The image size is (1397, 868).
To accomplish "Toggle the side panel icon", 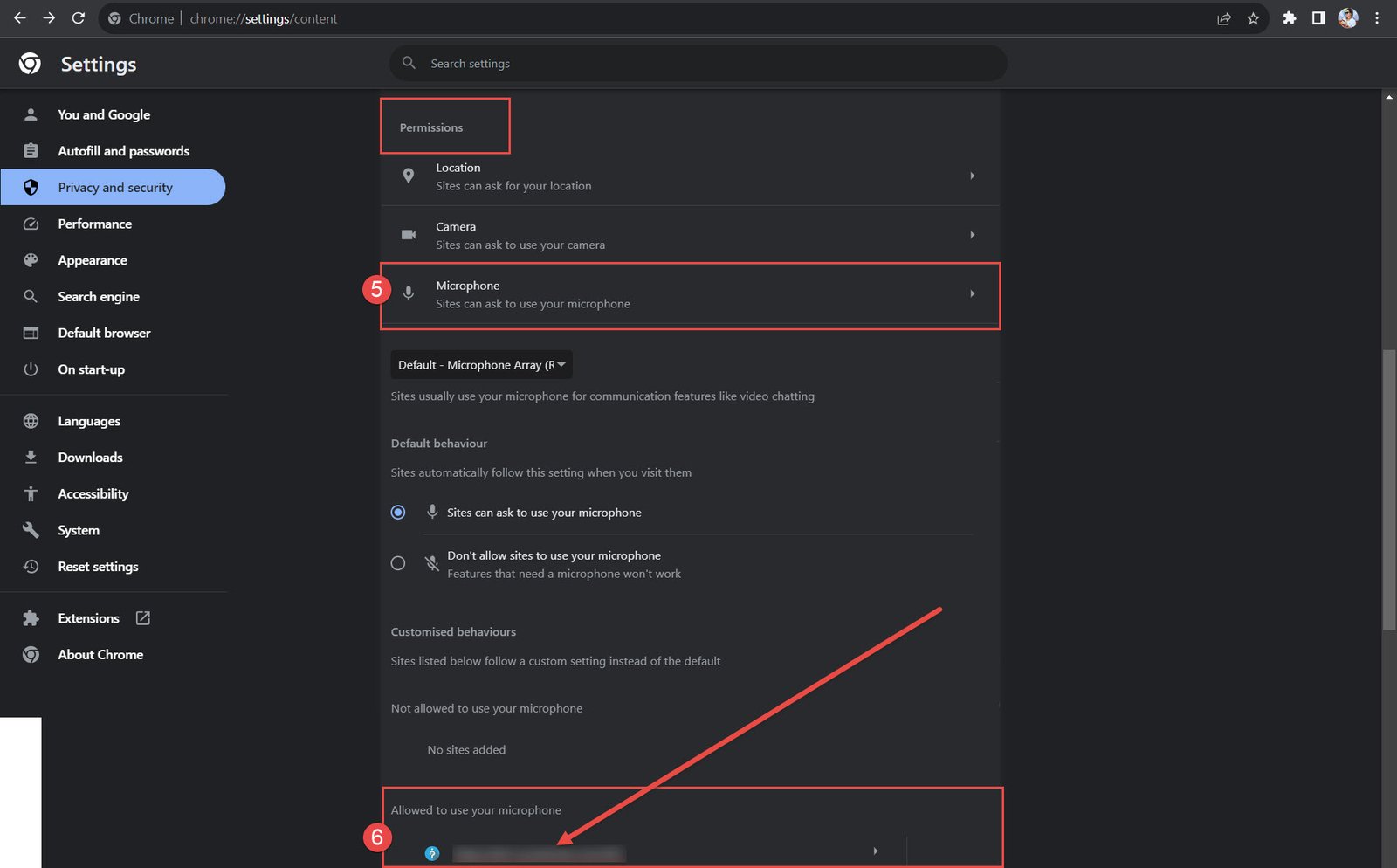I will pos(1318,18).
